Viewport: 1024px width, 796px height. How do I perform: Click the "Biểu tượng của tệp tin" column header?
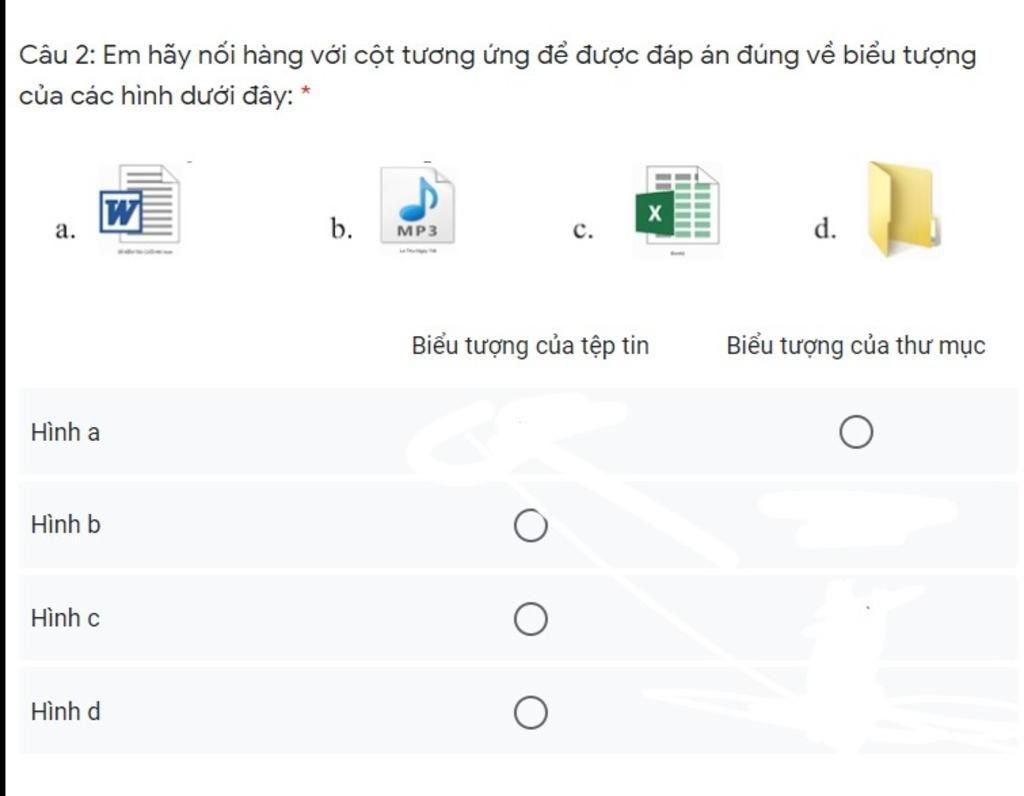[530, 346]
